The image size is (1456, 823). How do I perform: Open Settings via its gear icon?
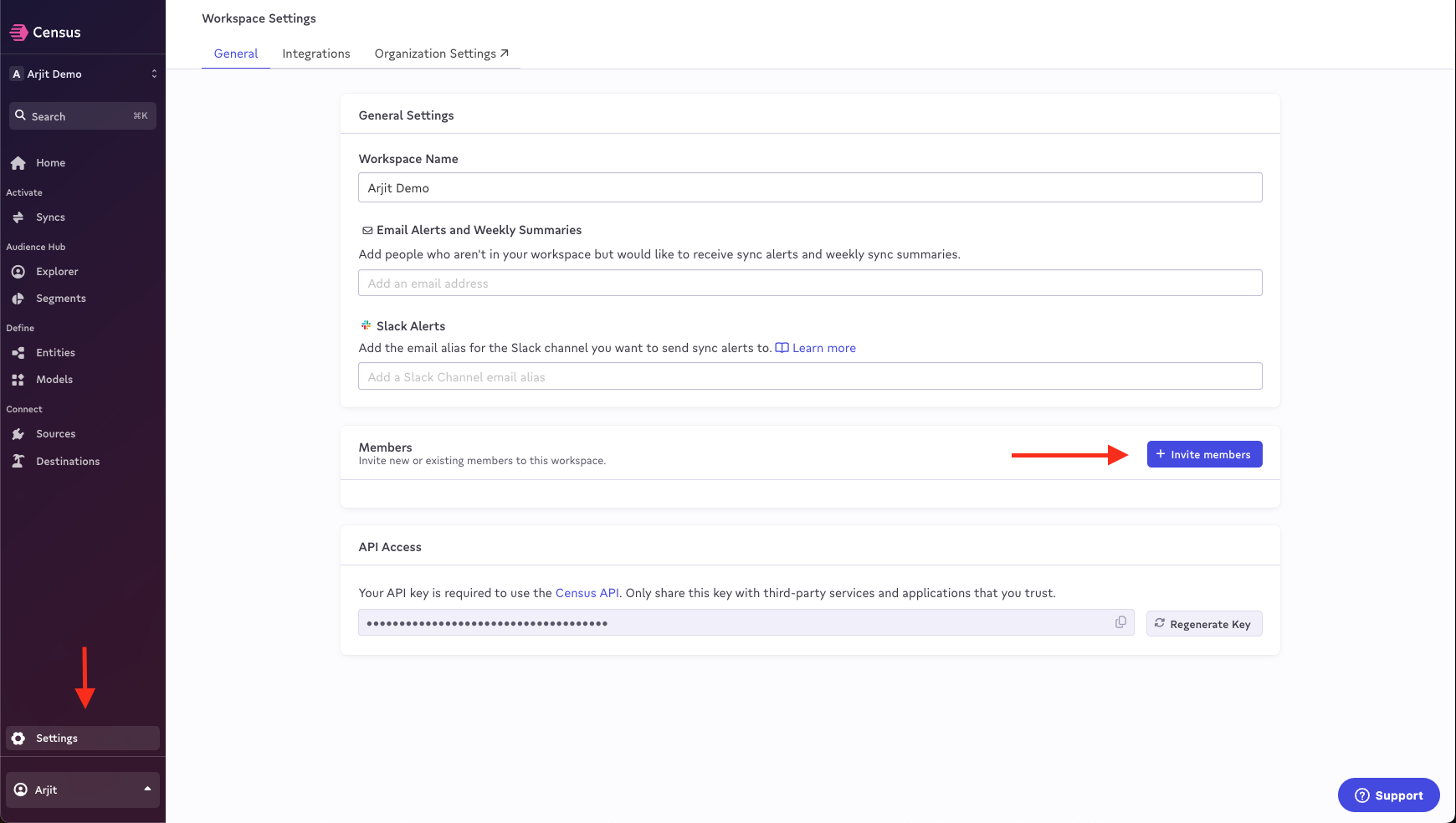(18, 739)
